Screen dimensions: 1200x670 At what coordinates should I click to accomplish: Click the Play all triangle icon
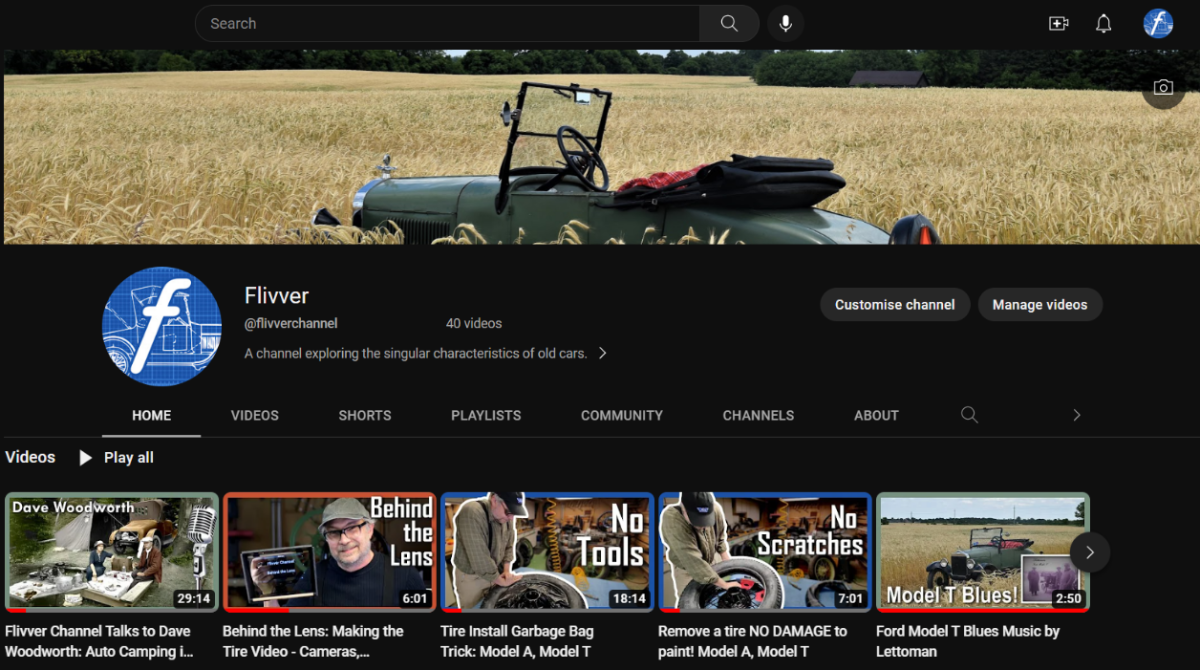click(86, 458)
